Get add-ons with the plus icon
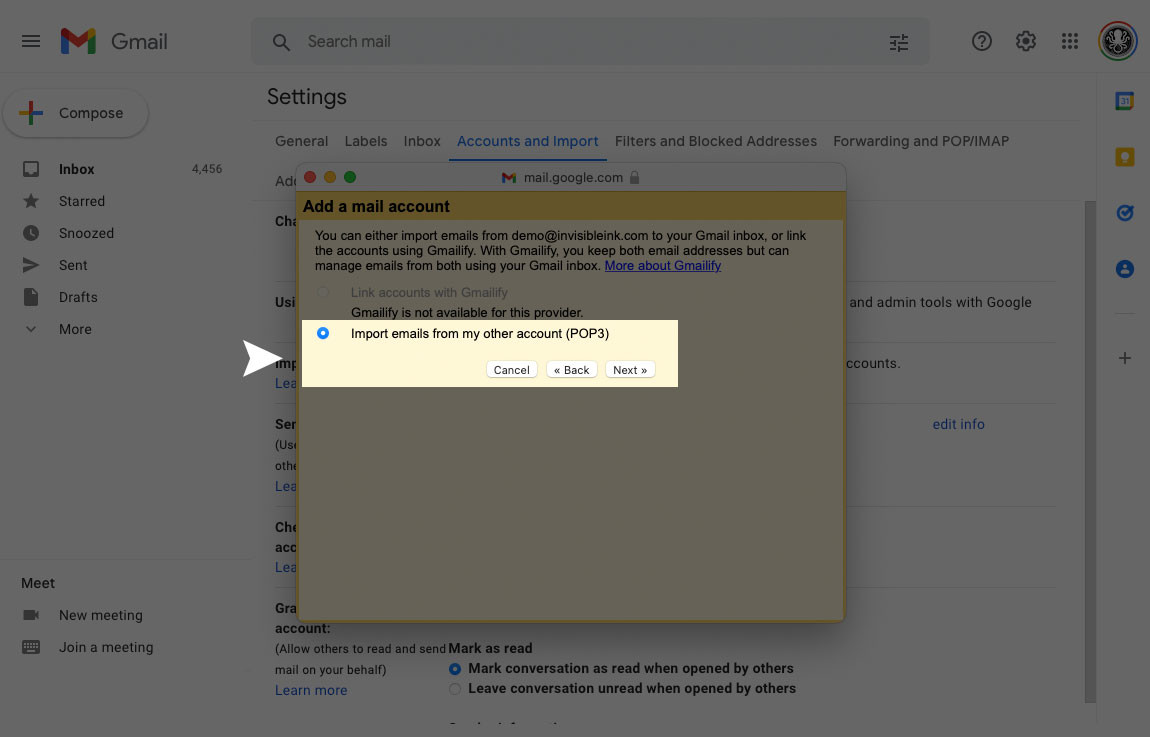Viewport: 1150px width, 737px height. [x=1124, y=358]
